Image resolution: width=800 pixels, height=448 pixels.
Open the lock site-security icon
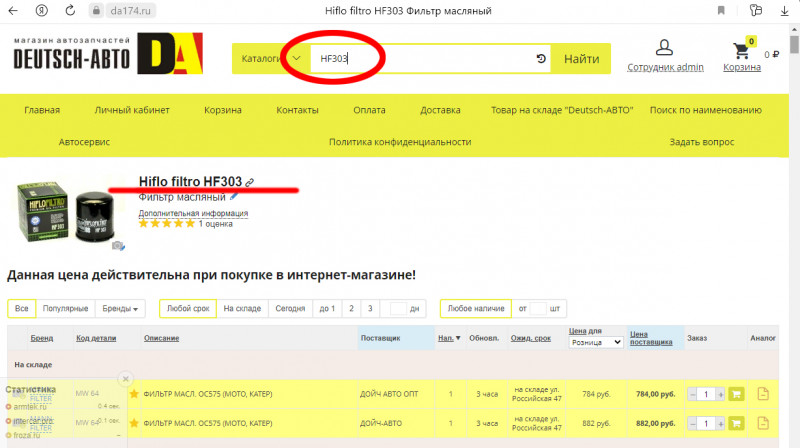point(96,10)
